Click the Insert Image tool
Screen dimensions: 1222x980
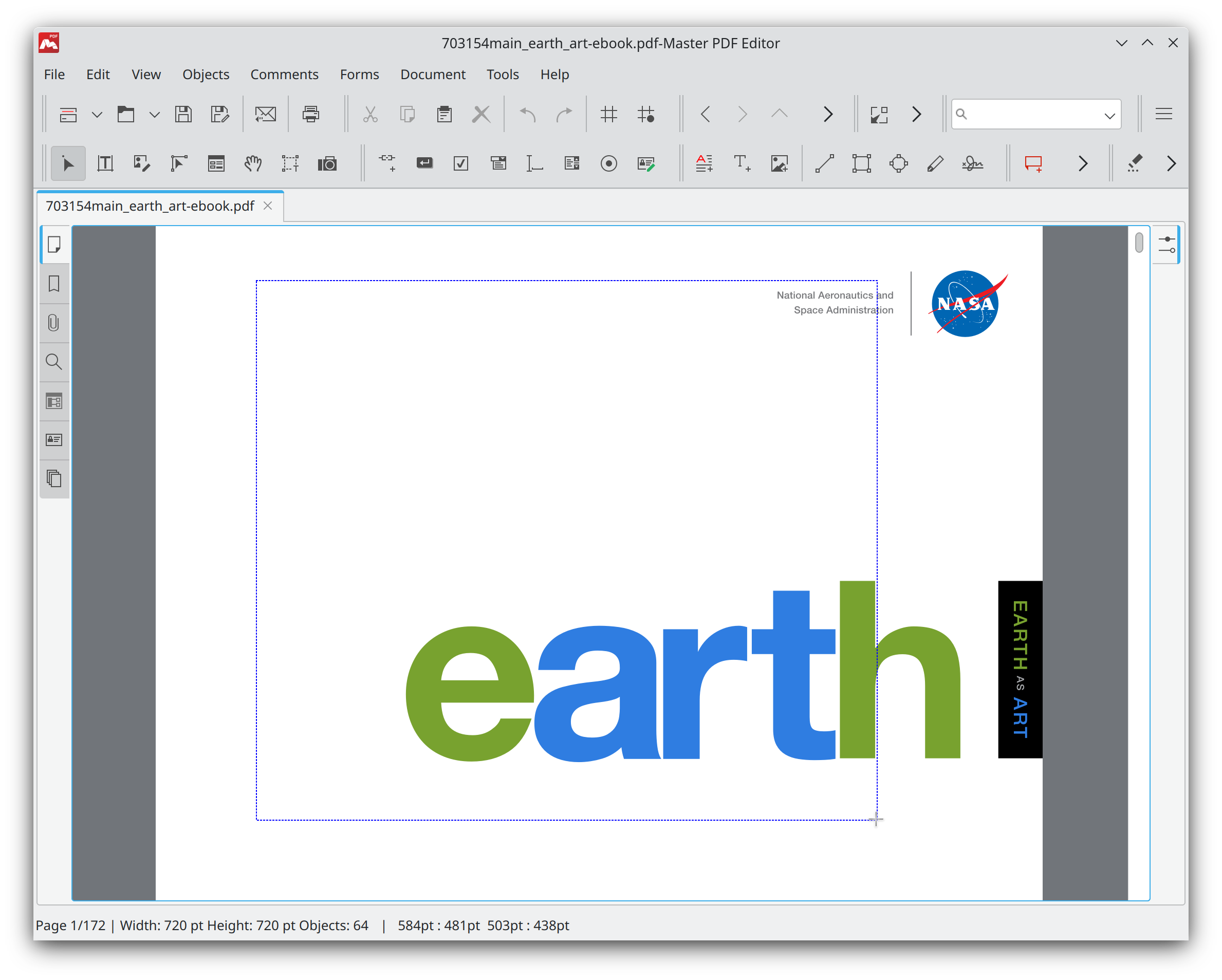point(780,164)
